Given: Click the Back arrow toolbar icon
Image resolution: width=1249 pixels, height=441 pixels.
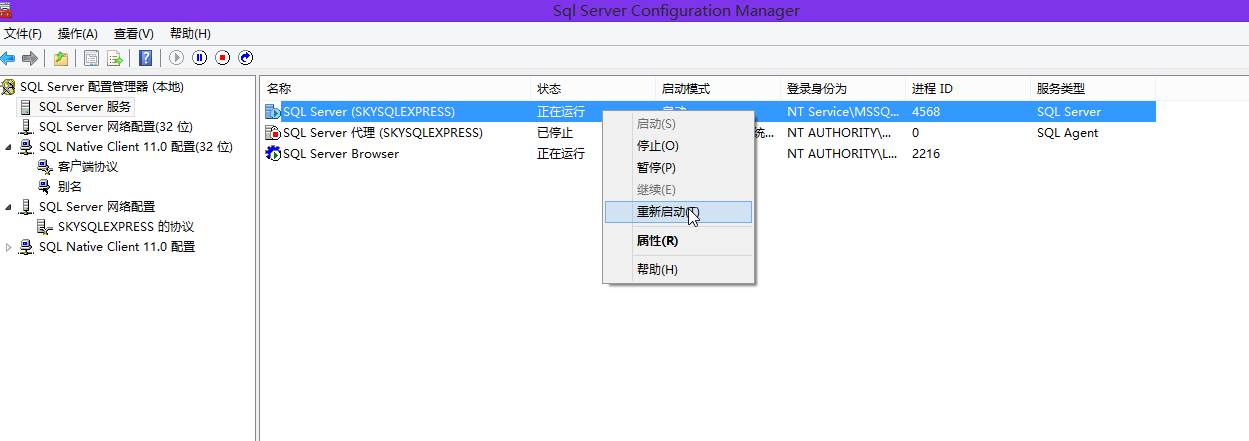Looking at the screenshot, I should (x=8, y=58).
